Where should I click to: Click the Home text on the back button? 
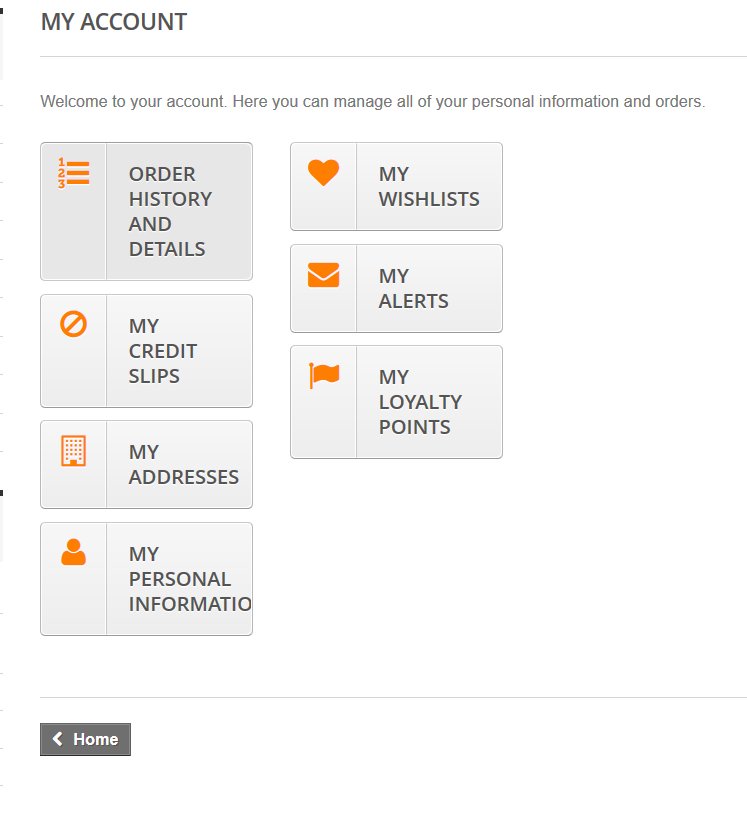click(x=96, y=739)
